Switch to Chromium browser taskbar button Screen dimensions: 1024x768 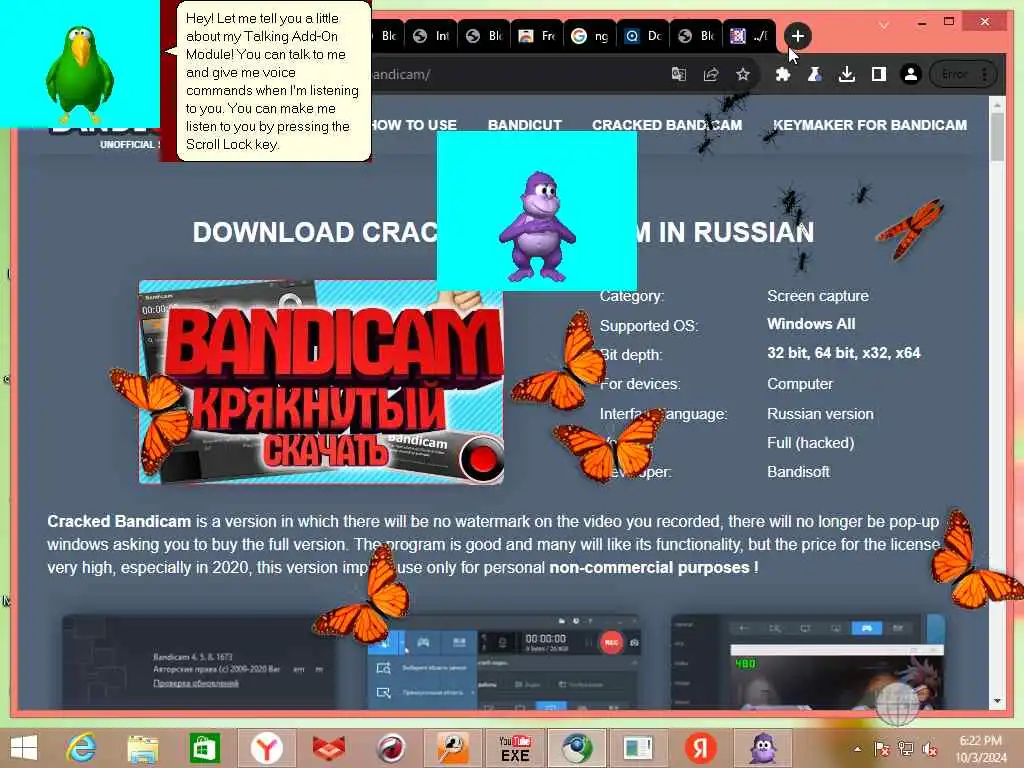tap(577, 748)
